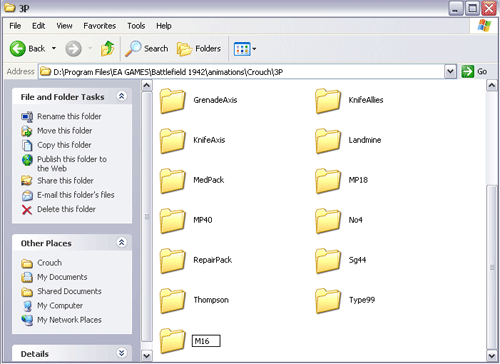Screen dimensions: 500x364
Task: Click inside the M16 folder name edit box
Action: [x=206, y=341]
